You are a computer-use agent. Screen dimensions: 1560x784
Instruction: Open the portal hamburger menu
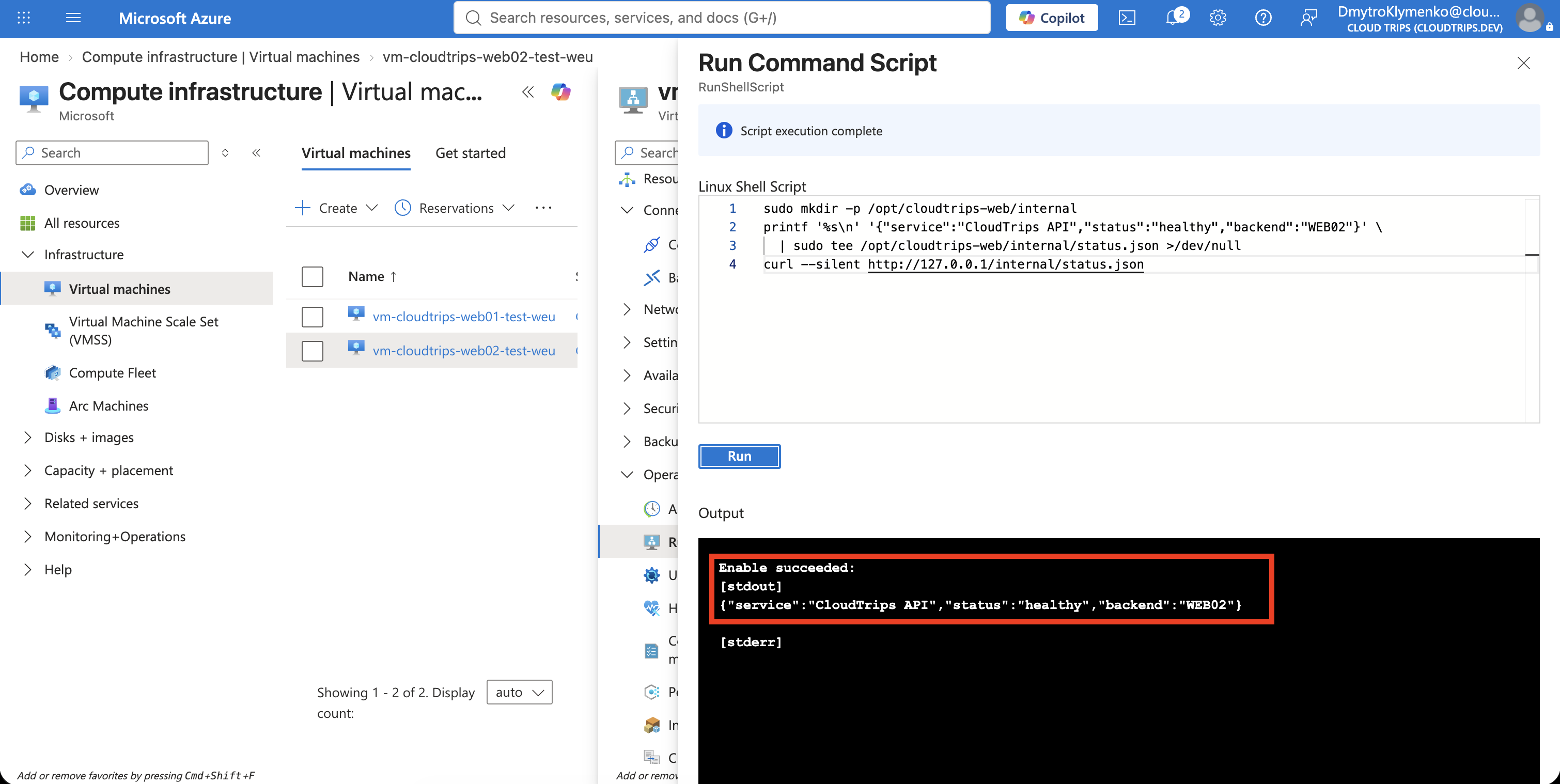pyautogui.click(x=73, y=18)
